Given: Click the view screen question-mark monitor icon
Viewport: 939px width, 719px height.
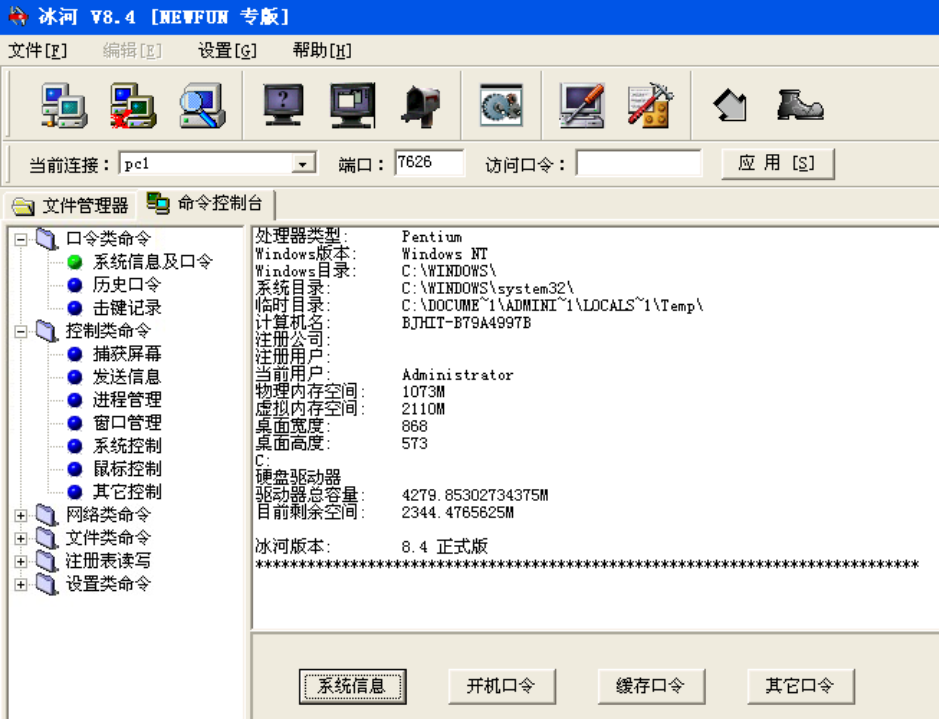Looking at the screenshot, I should (x=283, y=105).
